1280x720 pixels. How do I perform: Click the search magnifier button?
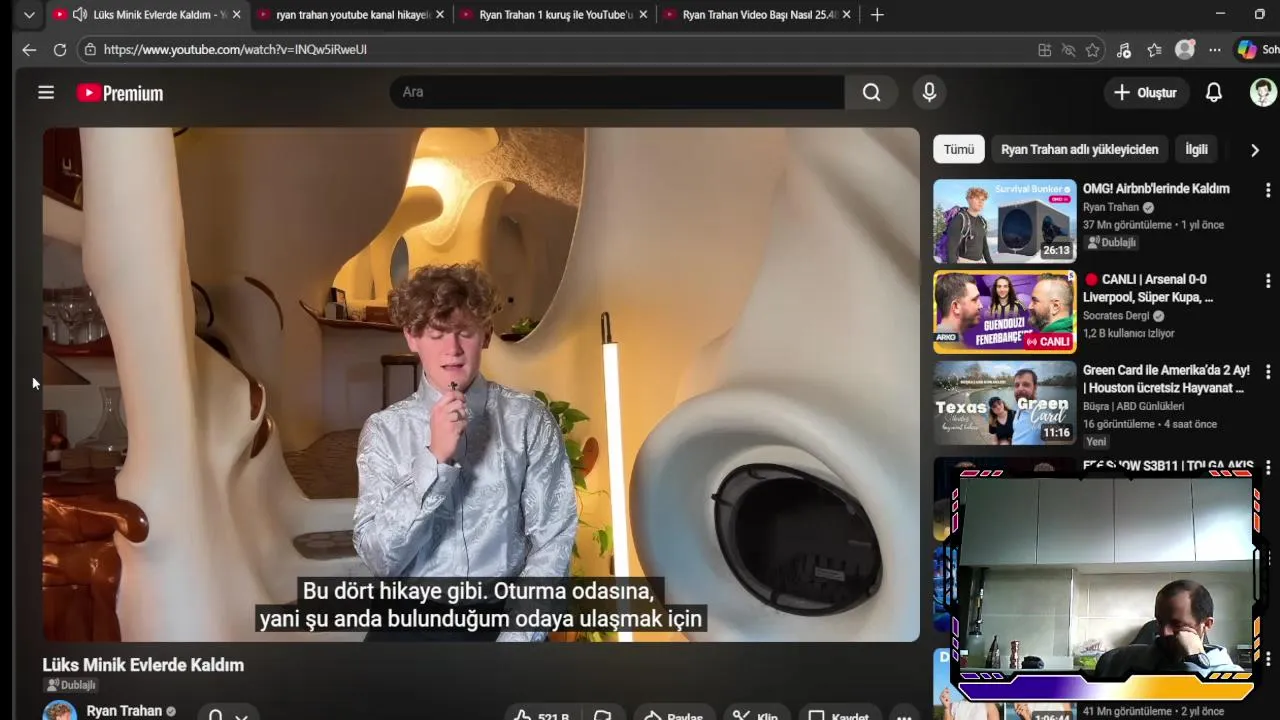[872, 92]
